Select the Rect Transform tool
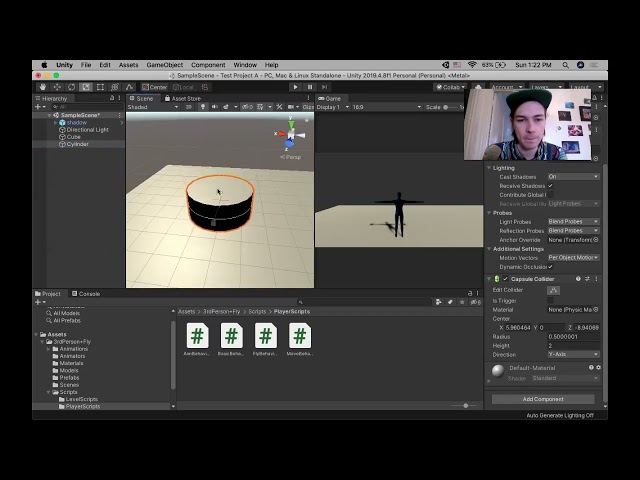Viewport: 640px width, 480px height. [x=100, y=87]
